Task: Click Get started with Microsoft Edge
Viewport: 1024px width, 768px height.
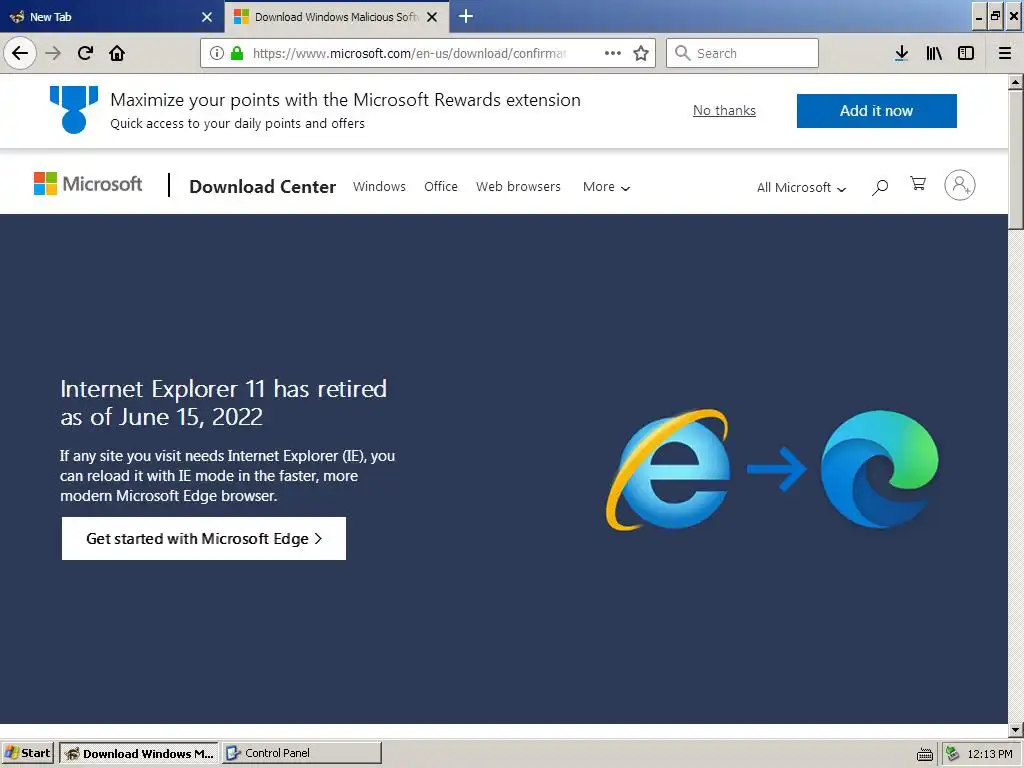Action: point(204,539)
